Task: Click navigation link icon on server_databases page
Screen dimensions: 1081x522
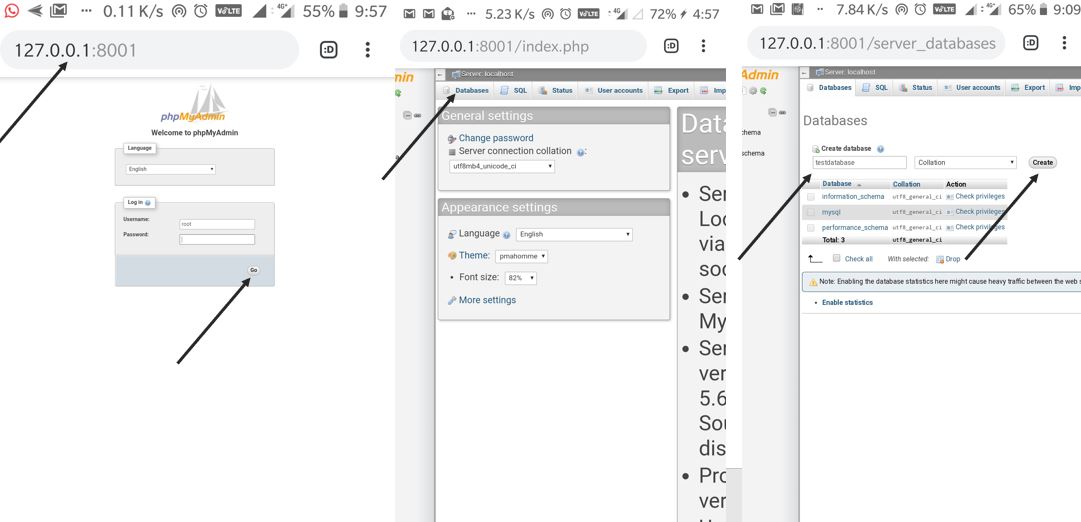Action: (x=782, y=112)
